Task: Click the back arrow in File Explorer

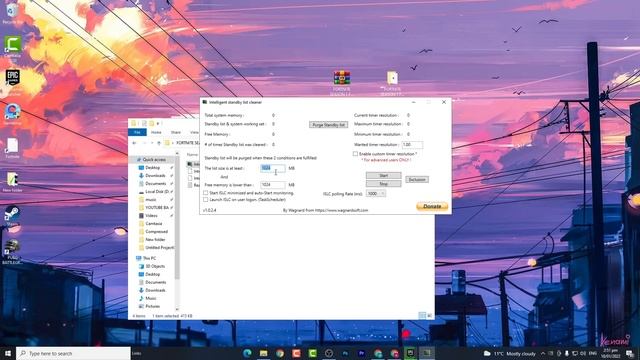Action: [134, 143]
